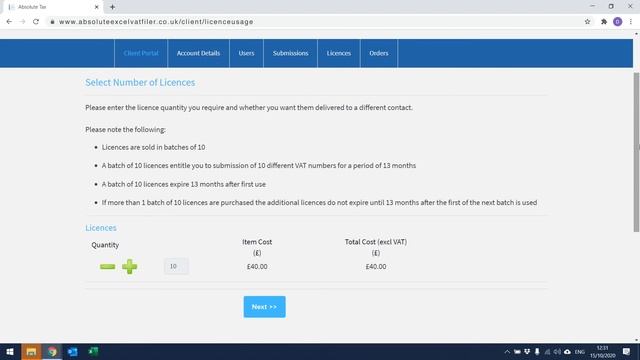This screenshot has width=640, height=360.
Task: View site info via the padlock icon
Action: (x=52, y=22)
